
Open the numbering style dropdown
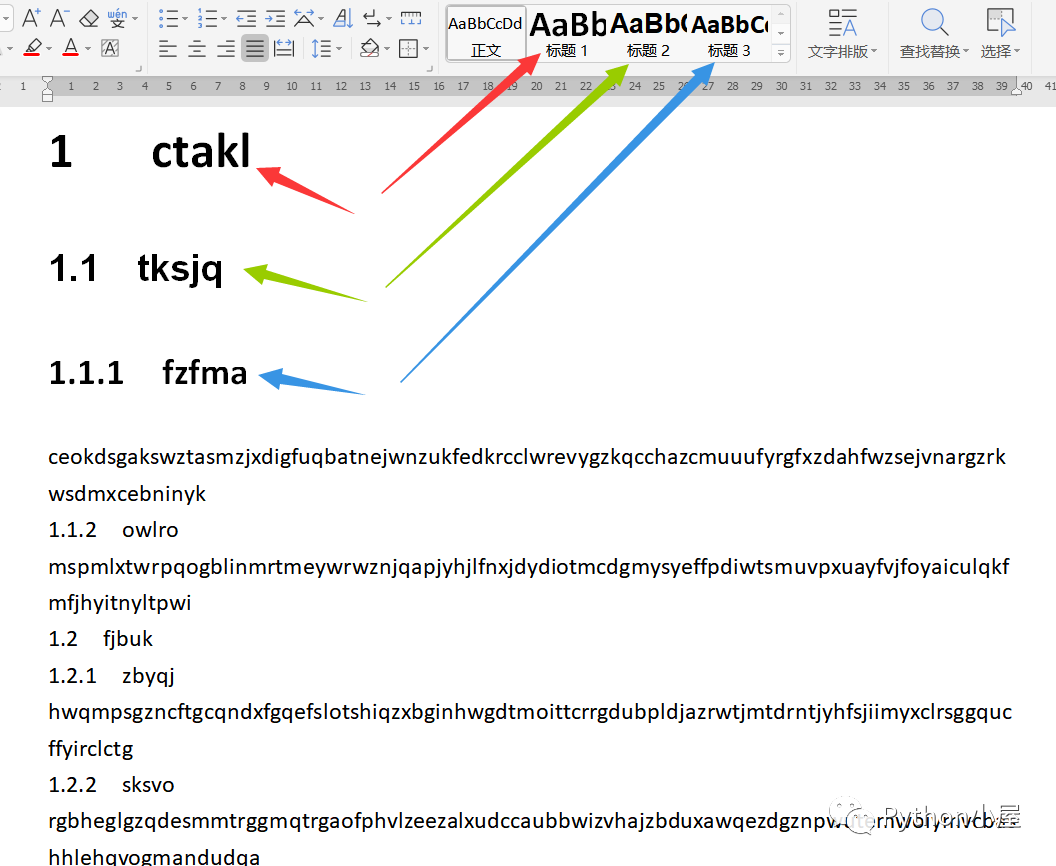coord(224,19)
